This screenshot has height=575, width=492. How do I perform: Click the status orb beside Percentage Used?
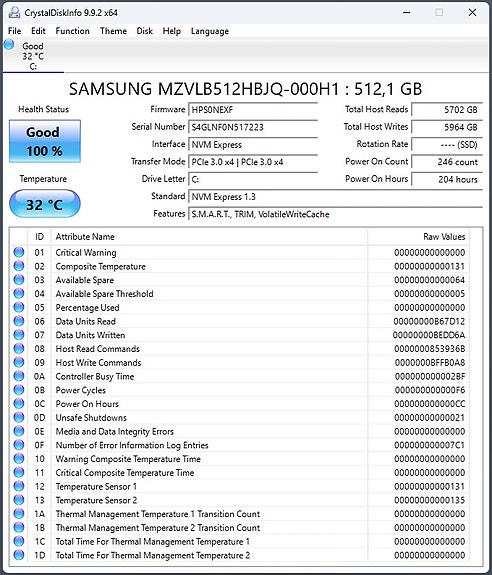[19, 307]
